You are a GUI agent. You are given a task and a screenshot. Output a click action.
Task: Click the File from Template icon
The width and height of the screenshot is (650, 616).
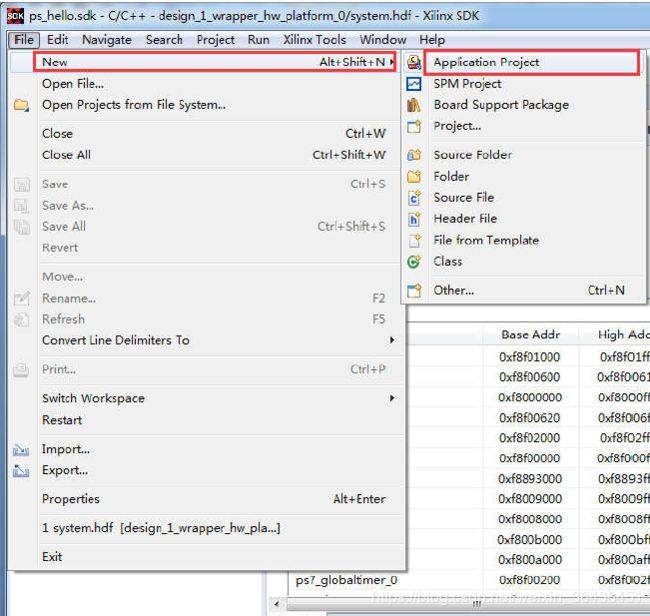(x=414, y=240)
